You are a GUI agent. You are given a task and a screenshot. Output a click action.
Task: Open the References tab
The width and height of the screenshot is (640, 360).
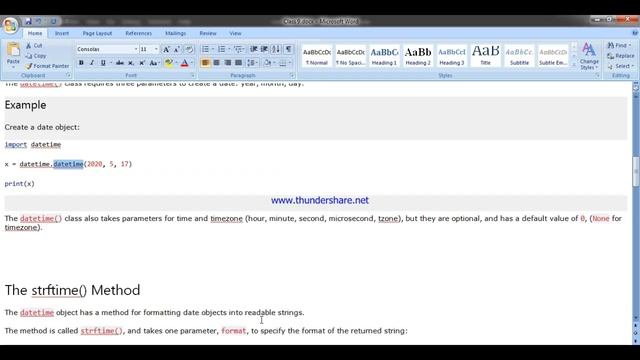(x=138, y=33)
